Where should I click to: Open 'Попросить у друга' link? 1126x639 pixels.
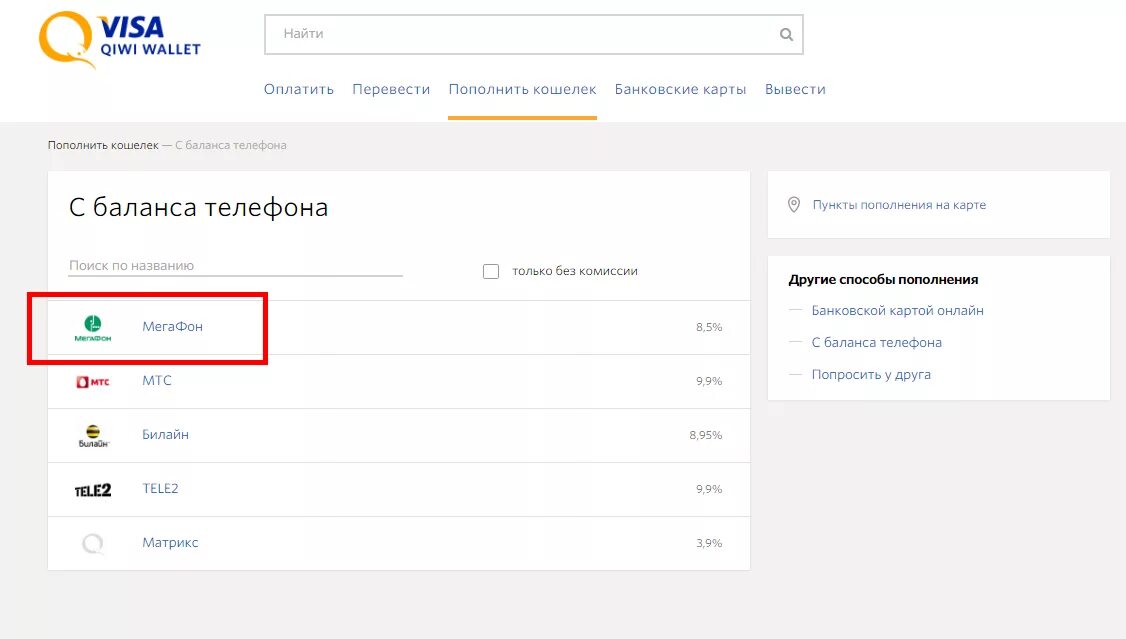[871, 375]
